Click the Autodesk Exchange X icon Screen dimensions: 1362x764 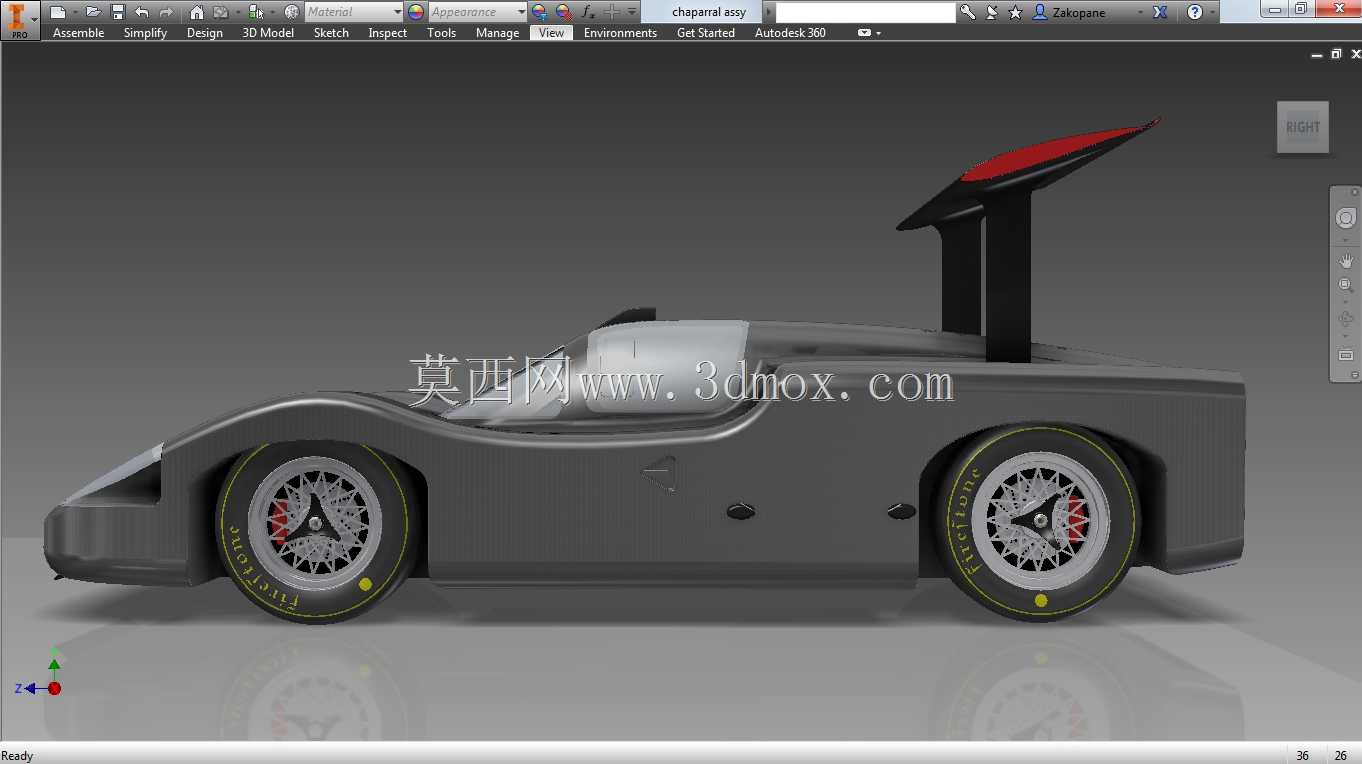1160,12
